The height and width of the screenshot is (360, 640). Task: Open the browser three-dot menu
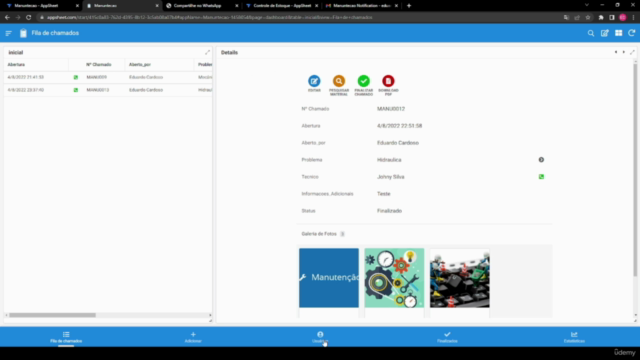[x=633, y=18]
